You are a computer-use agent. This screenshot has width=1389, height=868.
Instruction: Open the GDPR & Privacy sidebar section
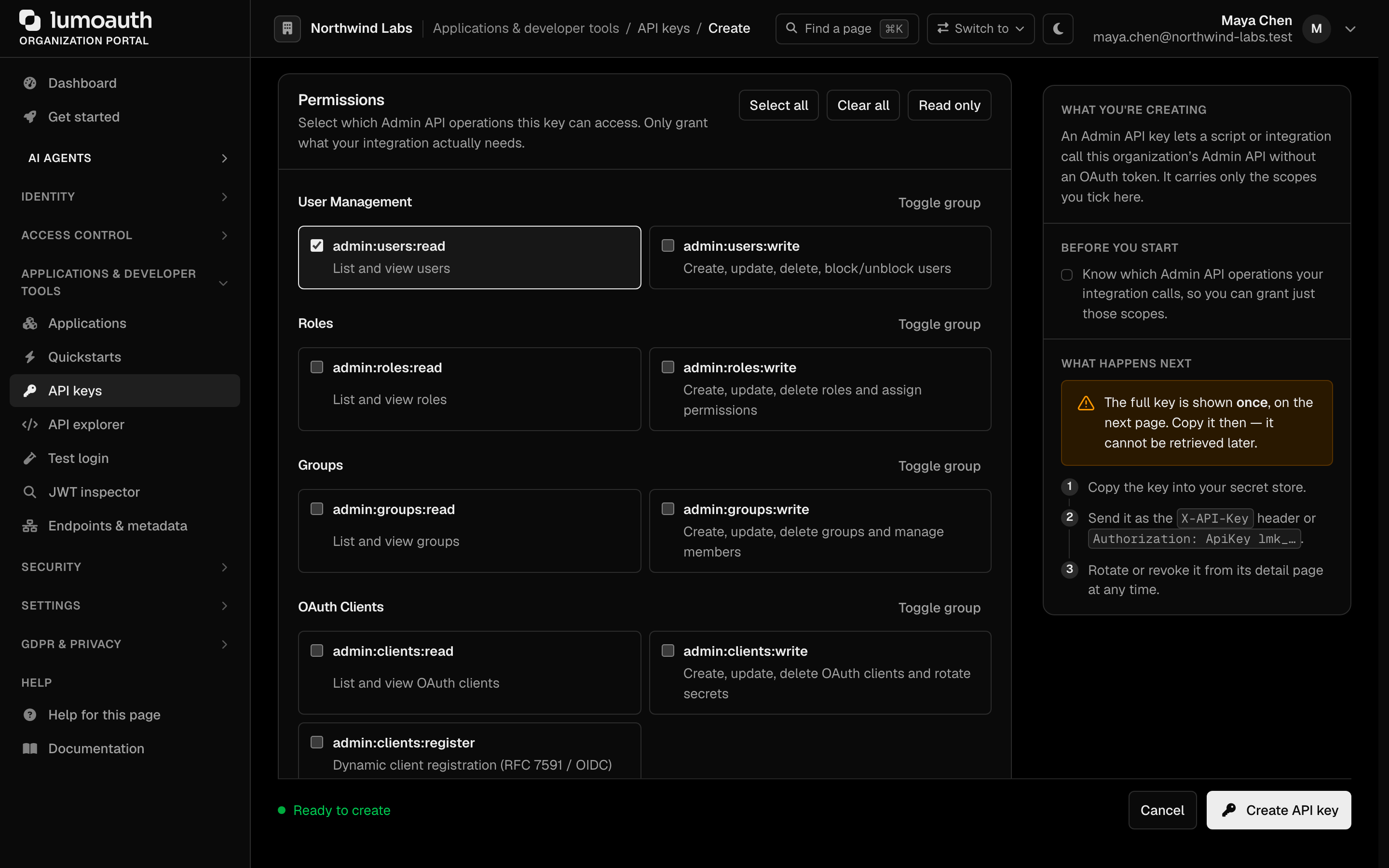124,644
